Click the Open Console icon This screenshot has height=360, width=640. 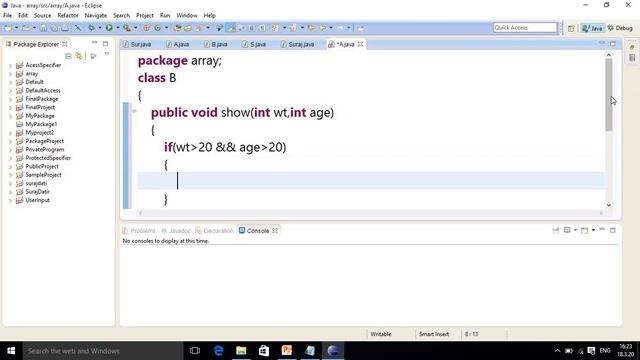click(585, 230)
